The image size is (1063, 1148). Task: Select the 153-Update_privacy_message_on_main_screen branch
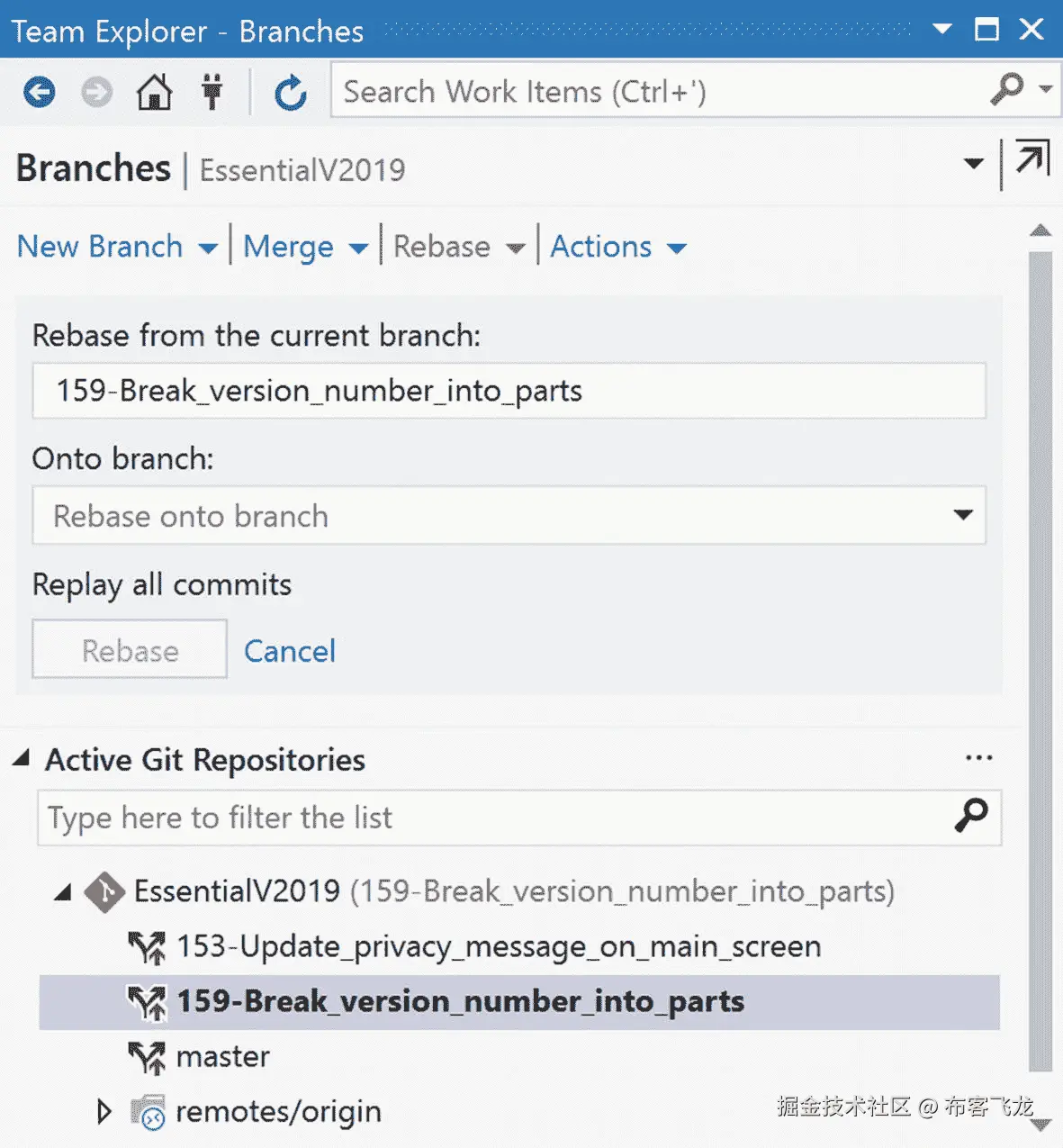pos(499,946)
